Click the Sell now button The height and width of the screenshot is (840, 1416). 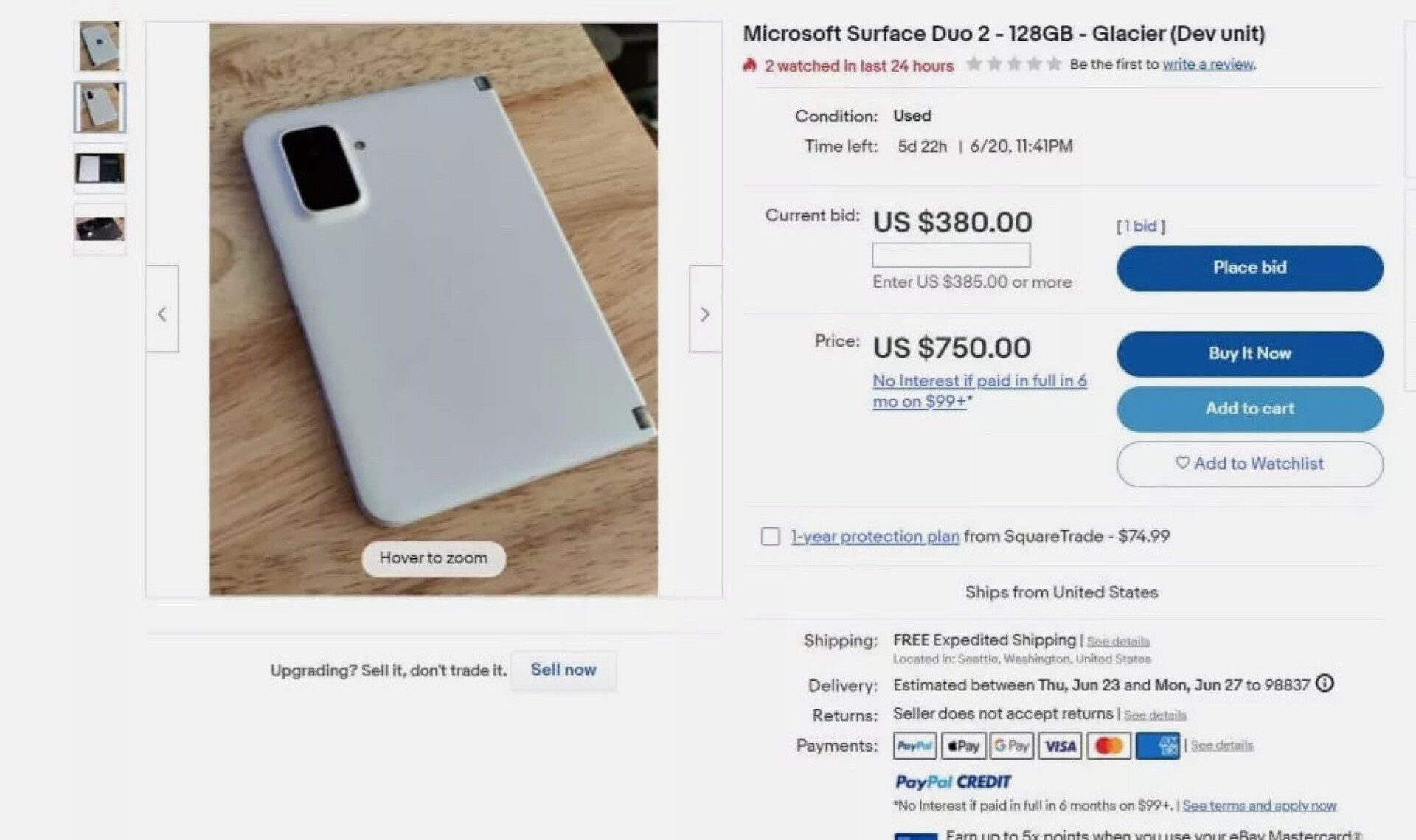(563, 670)
